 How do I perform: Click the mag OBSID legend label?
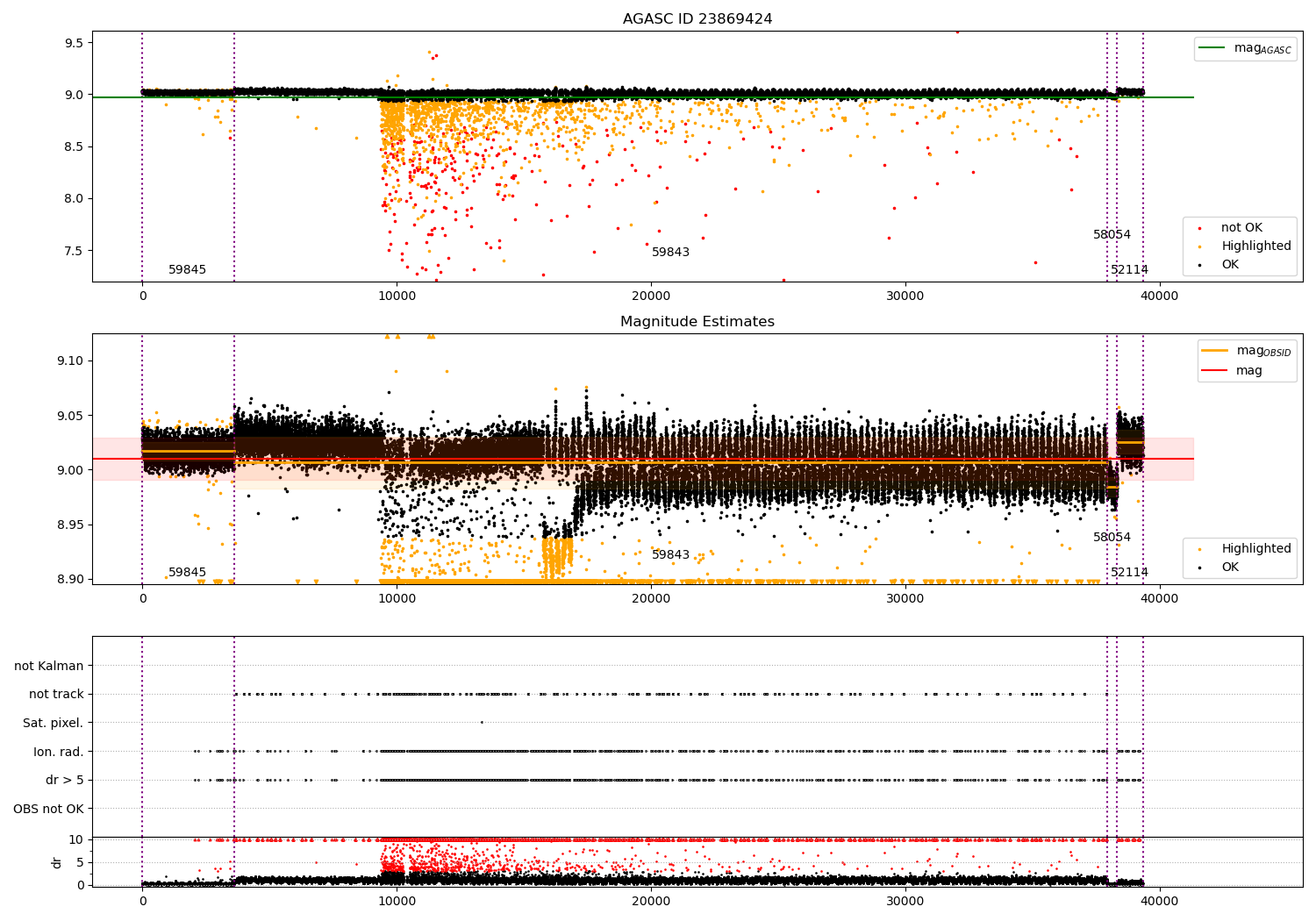tap(1264, 351)
